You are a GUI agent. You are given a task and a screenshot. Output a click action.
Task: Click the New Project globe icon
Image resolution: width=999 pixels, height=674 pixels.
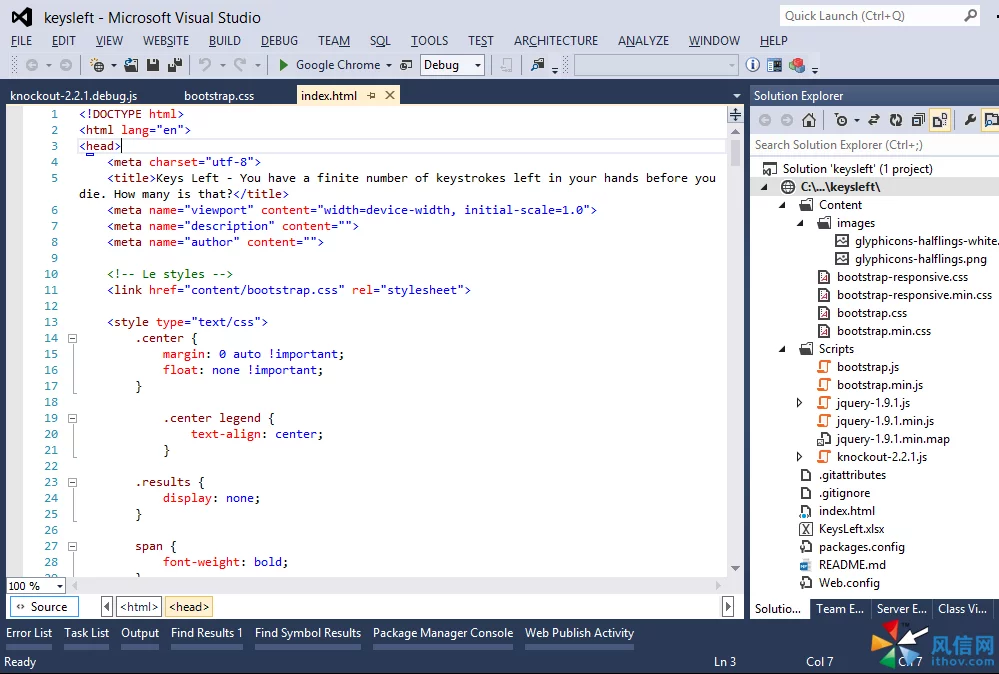pyautogui.click(x=97, y=65)
